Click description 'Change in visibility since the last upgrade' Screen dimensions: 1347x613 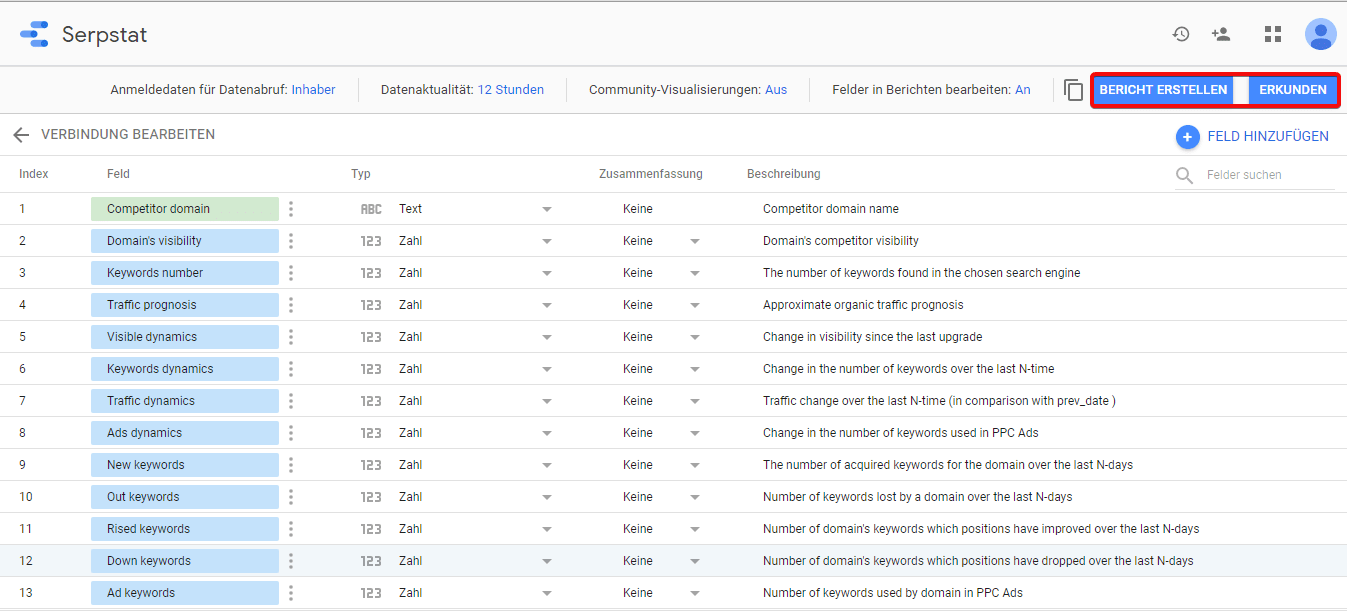pos(873,337)
